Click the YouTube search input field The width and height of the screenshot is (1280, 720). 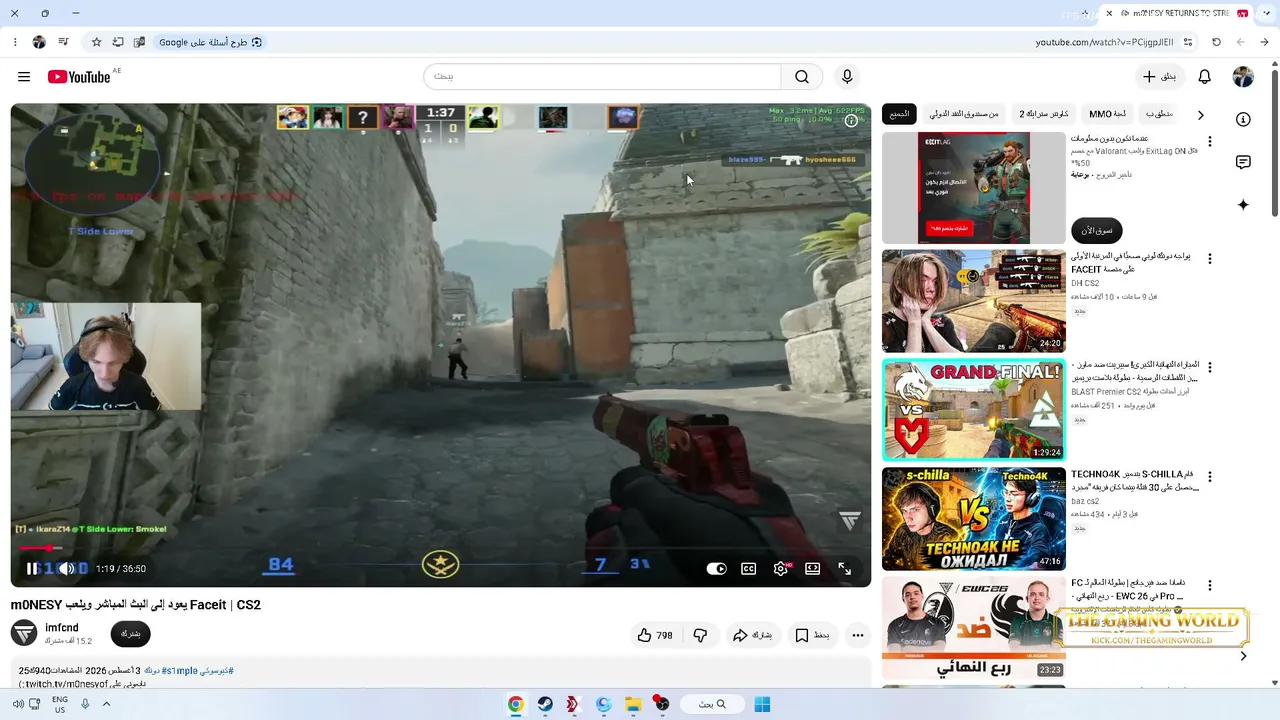[602, 77]
